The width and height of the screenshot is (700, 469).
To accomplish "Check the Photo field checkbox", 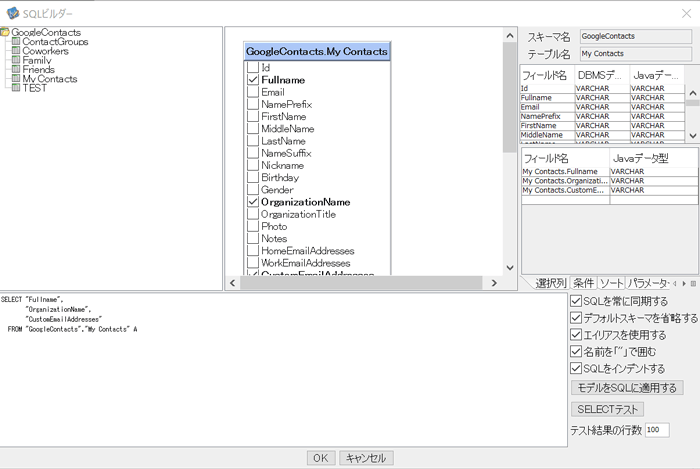I will (253, 226).
